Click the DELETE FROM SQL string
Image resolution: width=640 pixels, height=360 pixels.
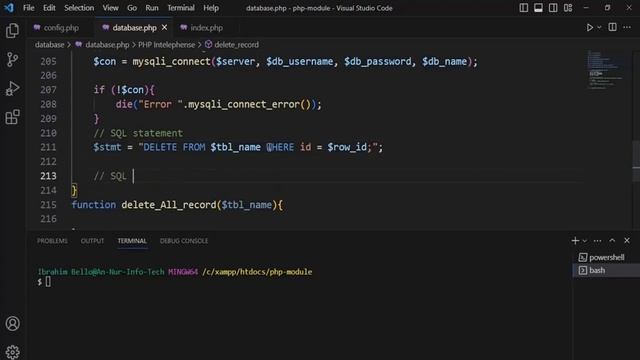coord(174,147)
